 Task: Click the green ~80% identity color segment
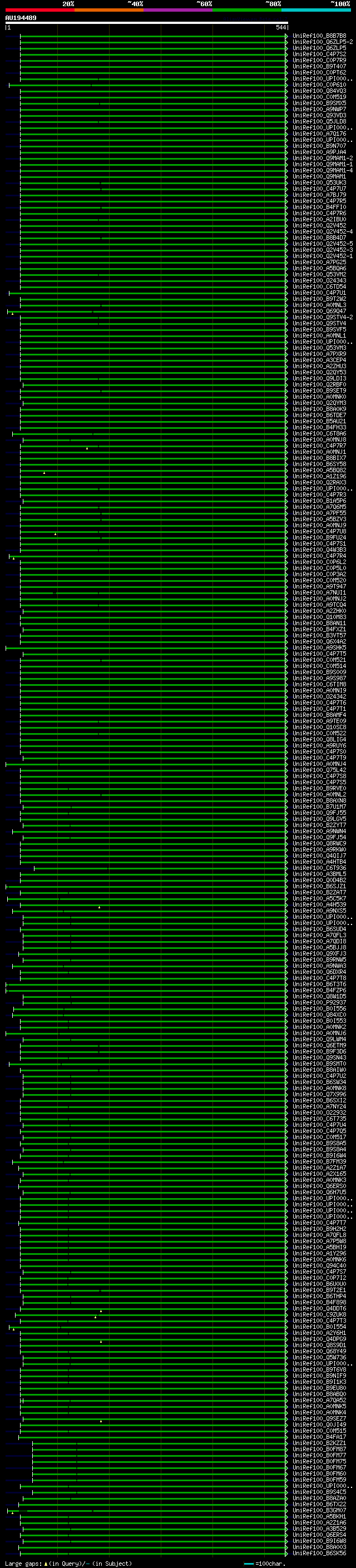click(x=247, y=10)
